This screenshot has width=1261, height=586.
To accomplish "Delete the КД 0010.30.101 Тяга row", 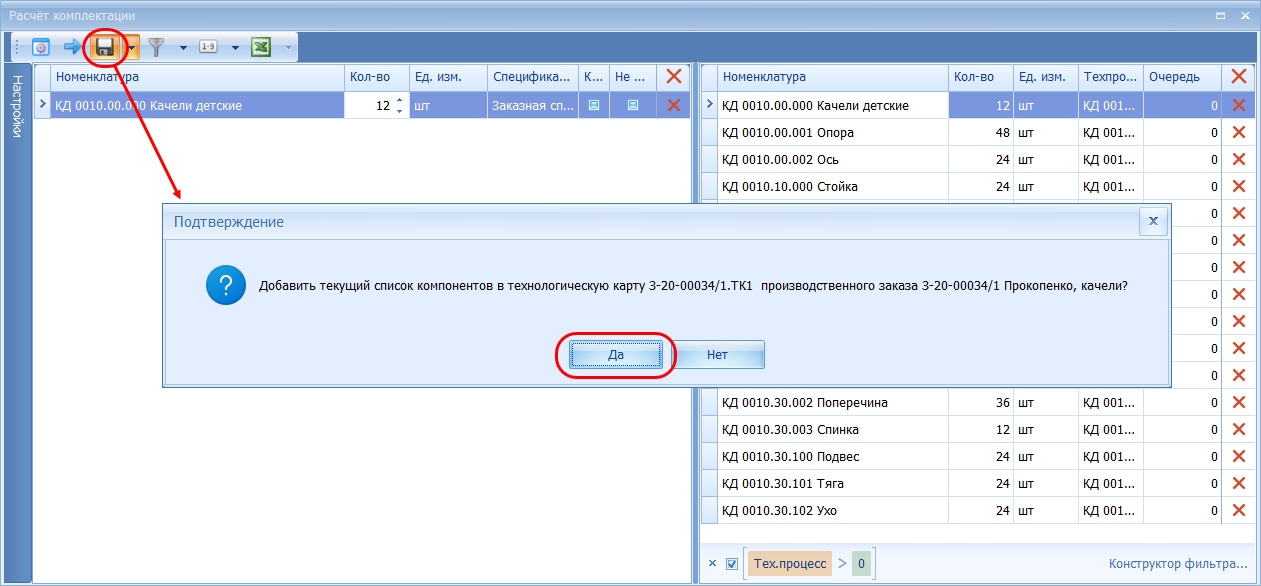I will (1238, 483).
